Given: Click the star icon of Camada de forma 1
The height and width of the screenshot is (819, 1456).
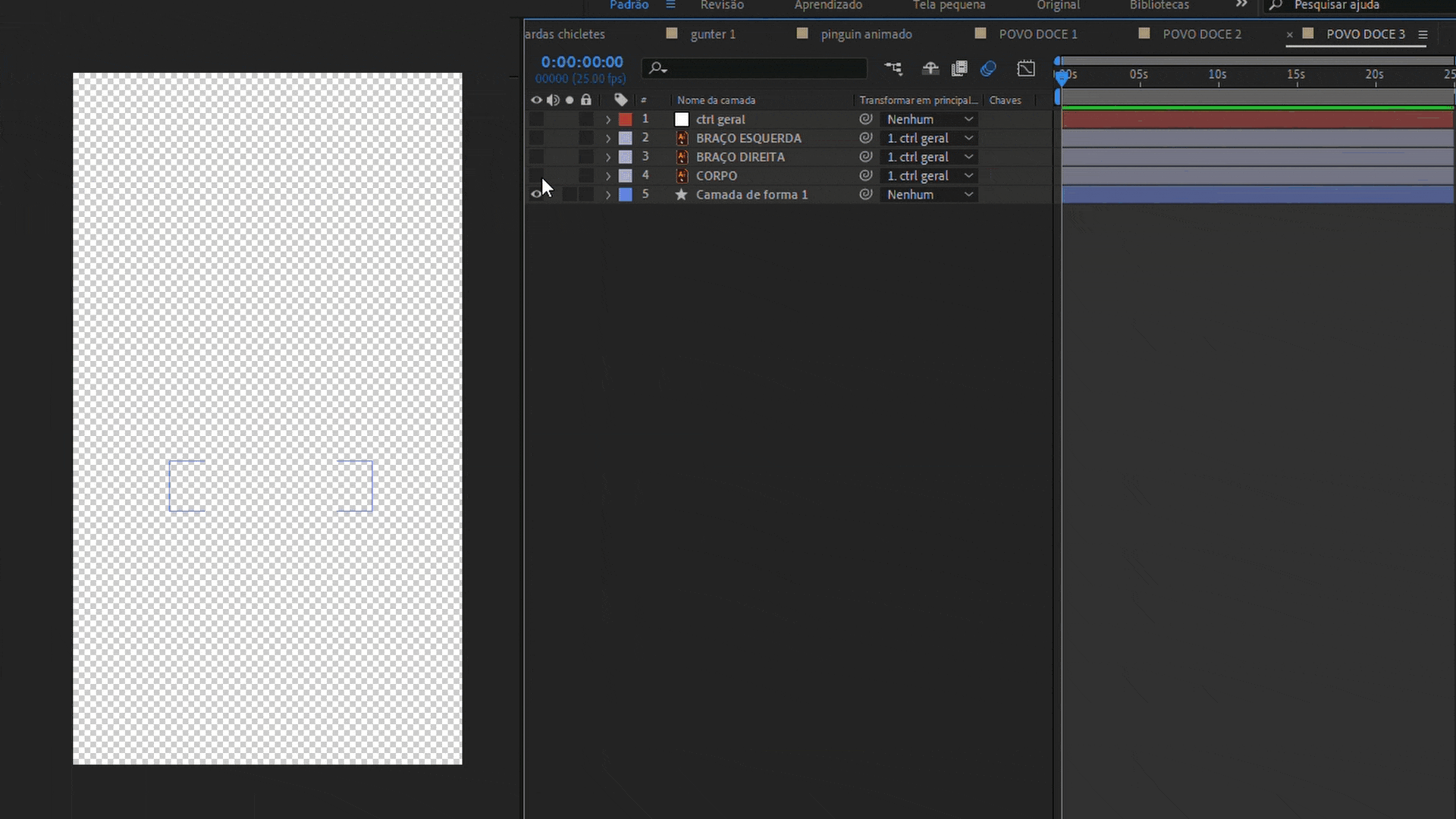Looking at the screenshot, I should (681, 195).
